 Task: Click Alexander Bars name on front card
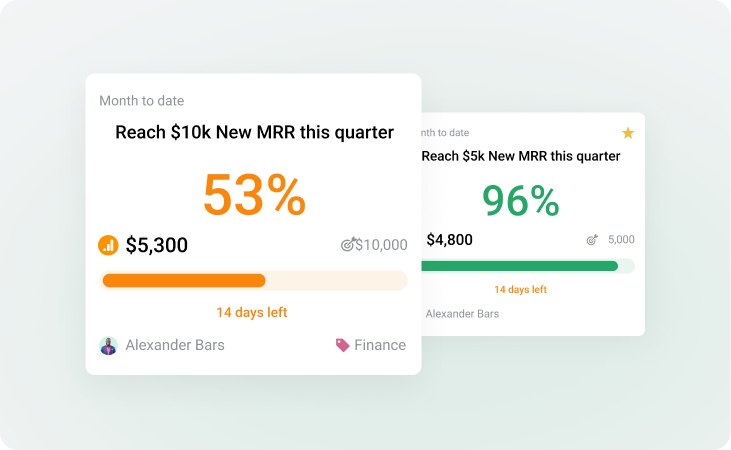(175, 345)
